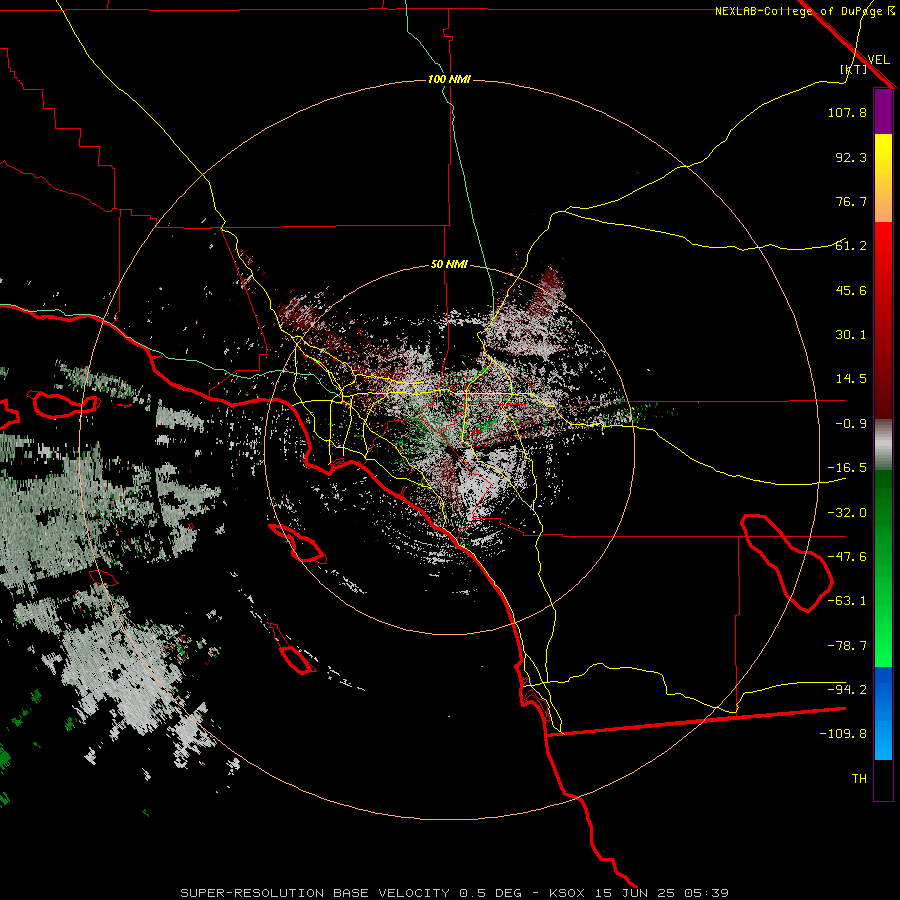Click the 92.3 velocity scale value
The height and width of the screenshot is (900, 900).
tap(851, 157)
